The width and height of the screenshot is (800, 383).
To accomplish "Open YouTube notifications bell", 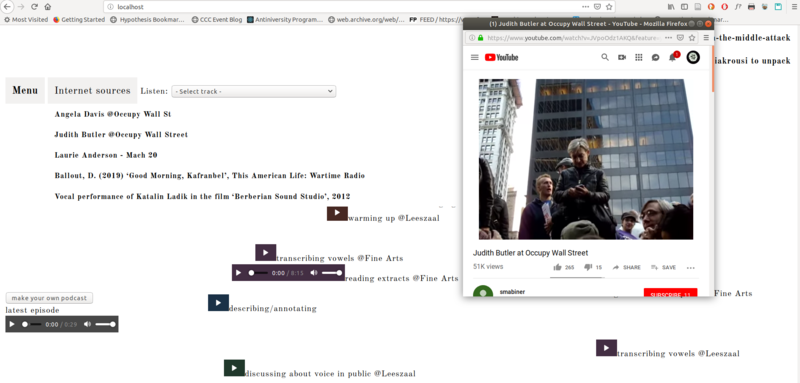I will (672, 58).
